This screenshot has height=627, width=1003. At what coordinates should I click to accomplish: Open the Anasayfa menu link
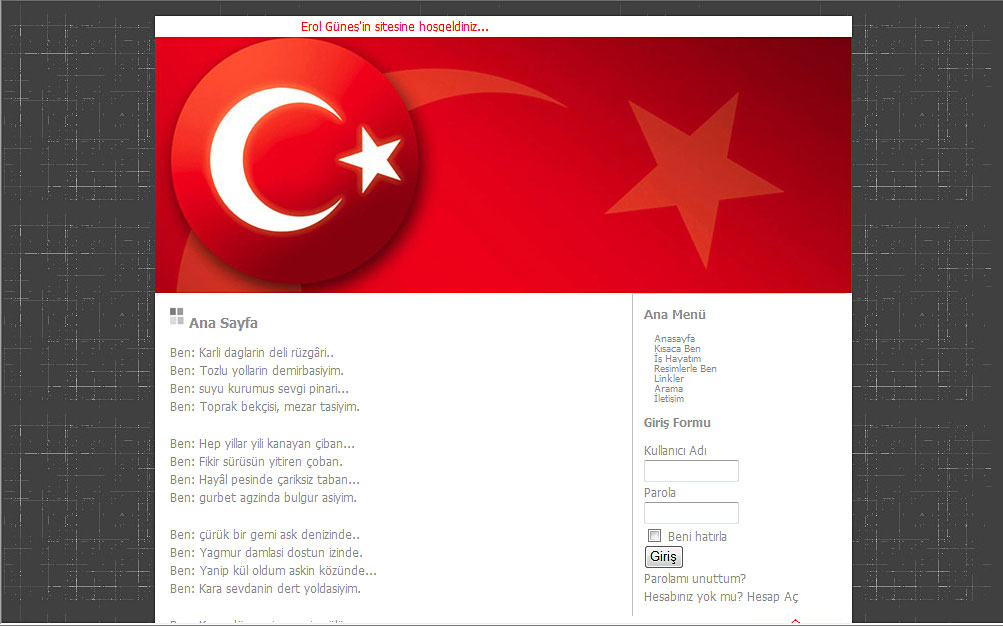[x=674, y=338]
